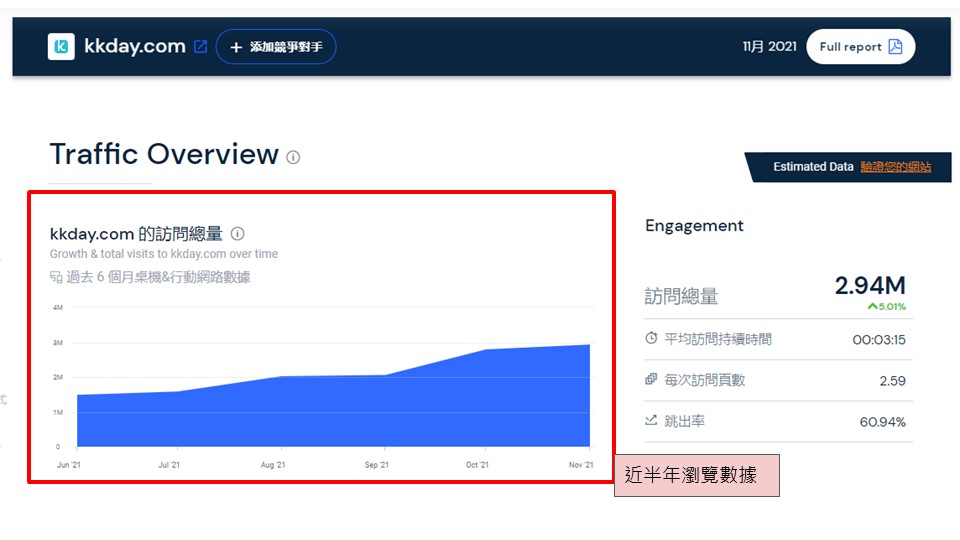960x540 pixels.
Task: Click the Engagement heading
Action: click(694, 226)
